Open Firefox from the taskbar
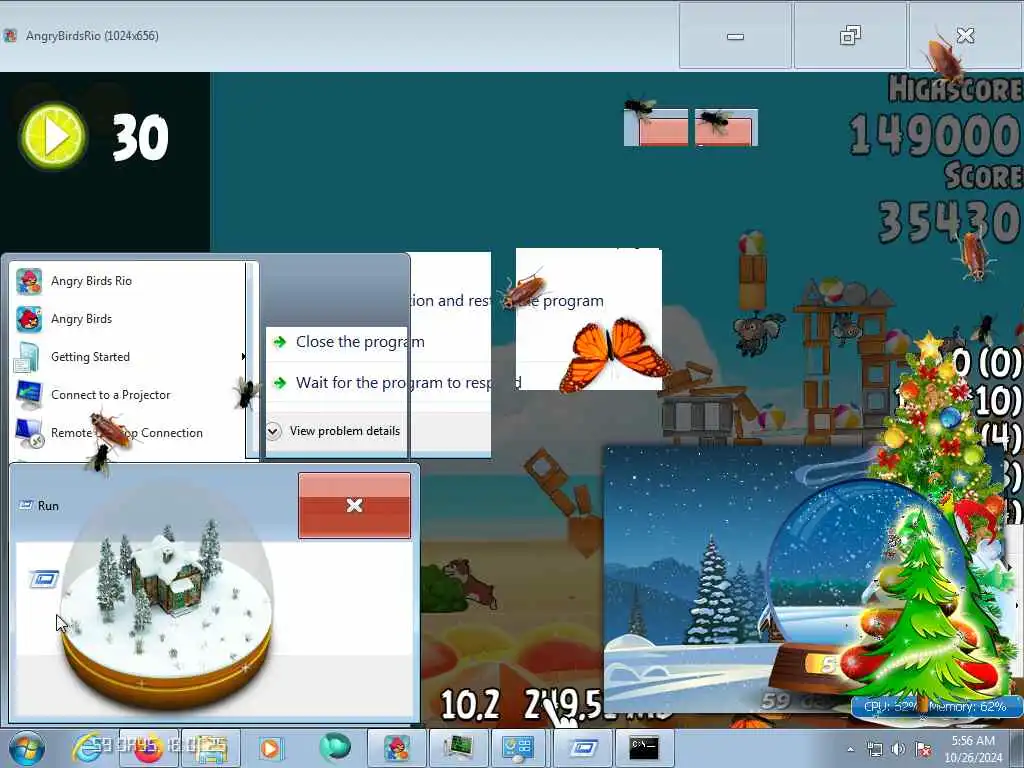 (150, 748)
